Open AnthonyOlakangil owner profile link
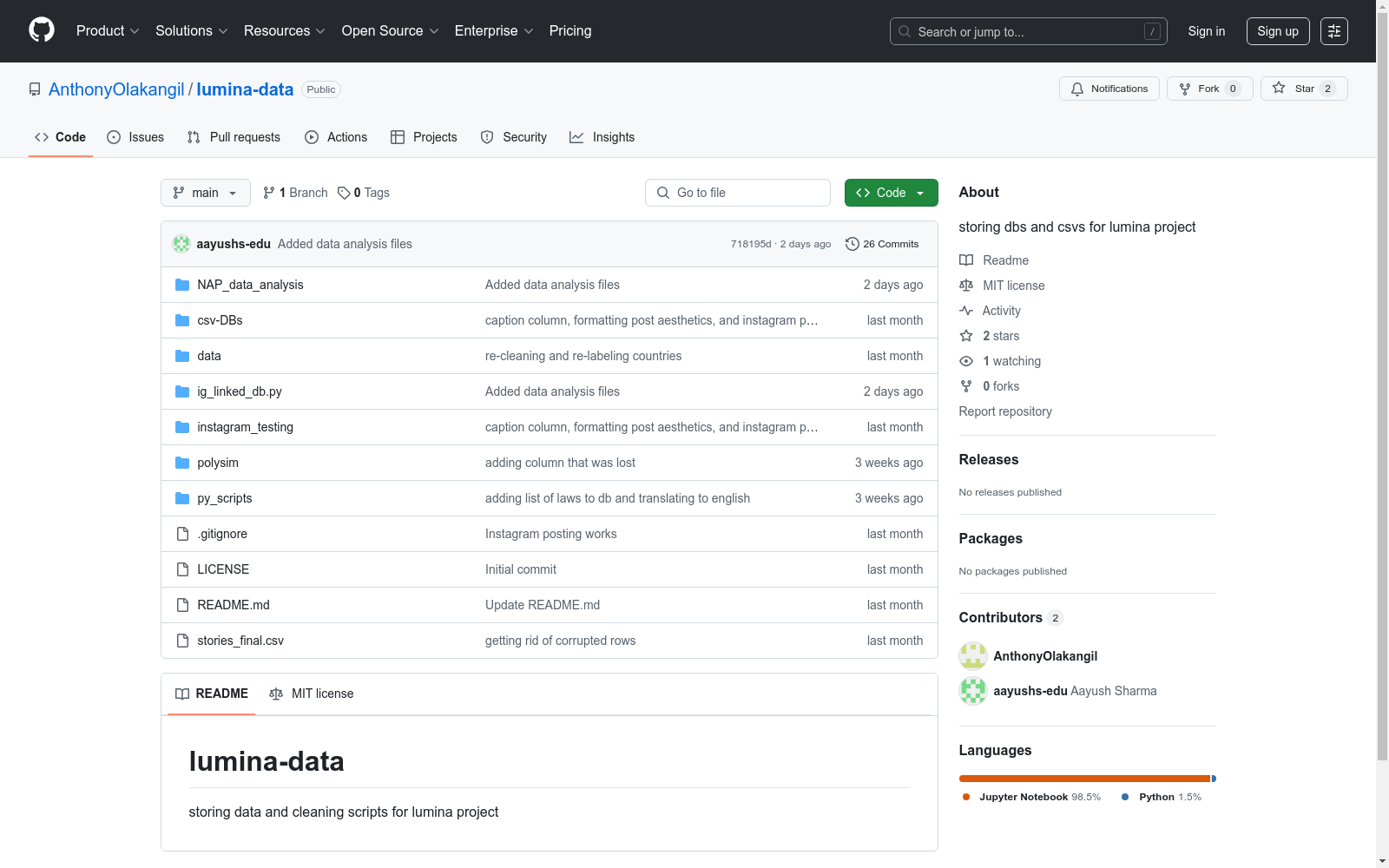This screenshot has width=1389, height=868. tap(116, 89)
